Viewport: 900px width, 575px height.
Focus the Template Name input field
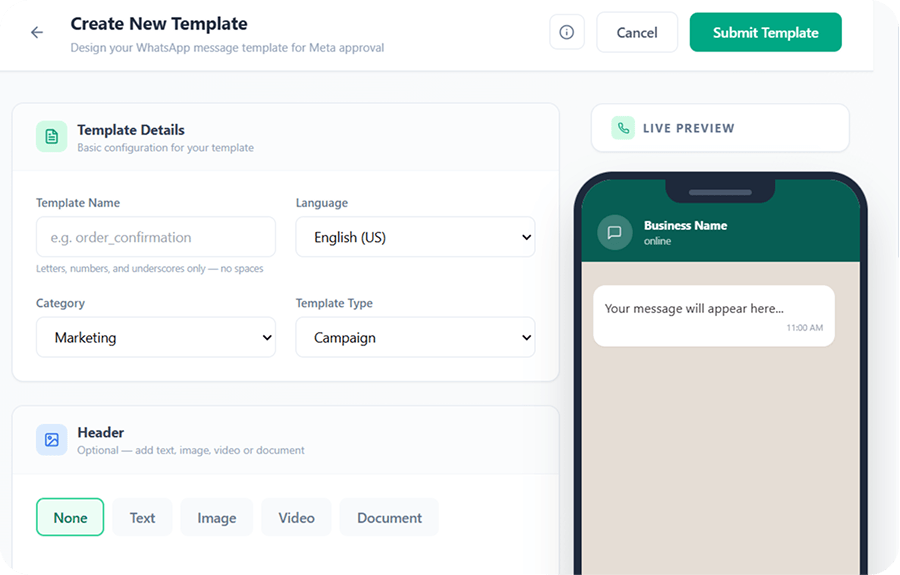pyautogui.click(x=156, y=237)
